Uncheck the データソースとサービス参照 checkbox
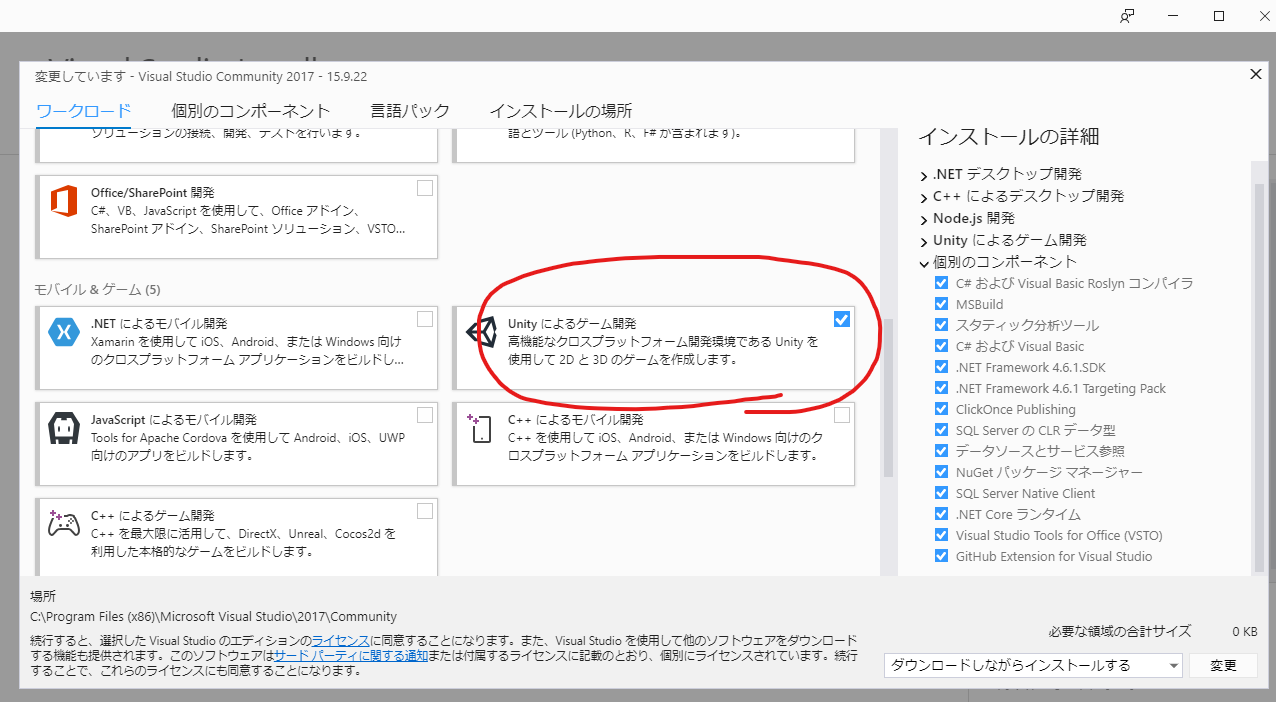1276x702 pixels. (x=941, y=451)
